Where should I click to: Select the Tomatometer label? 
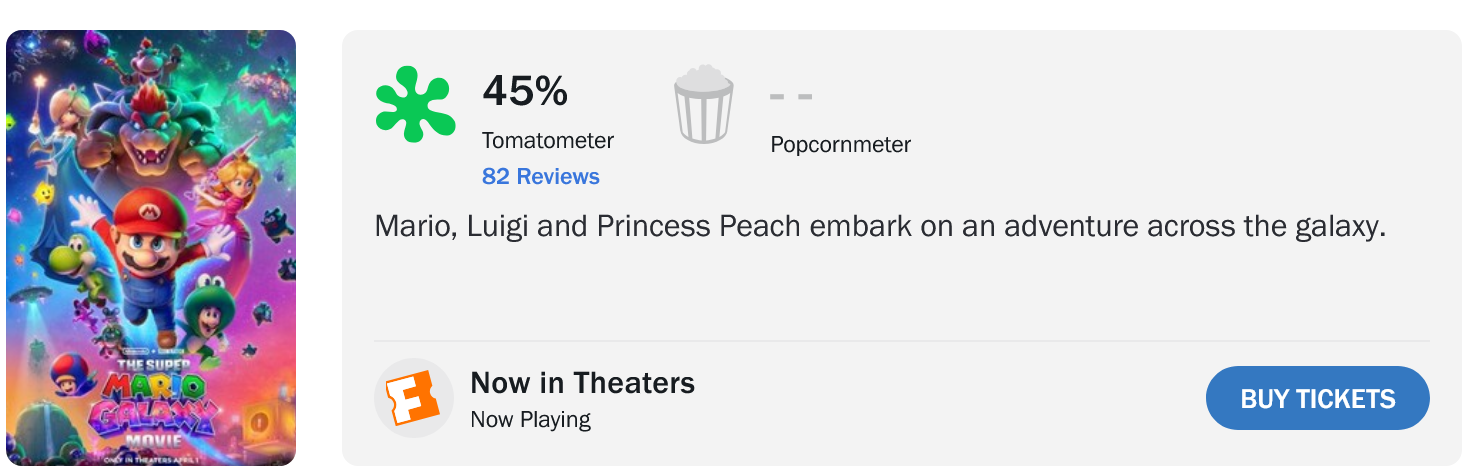547,141
